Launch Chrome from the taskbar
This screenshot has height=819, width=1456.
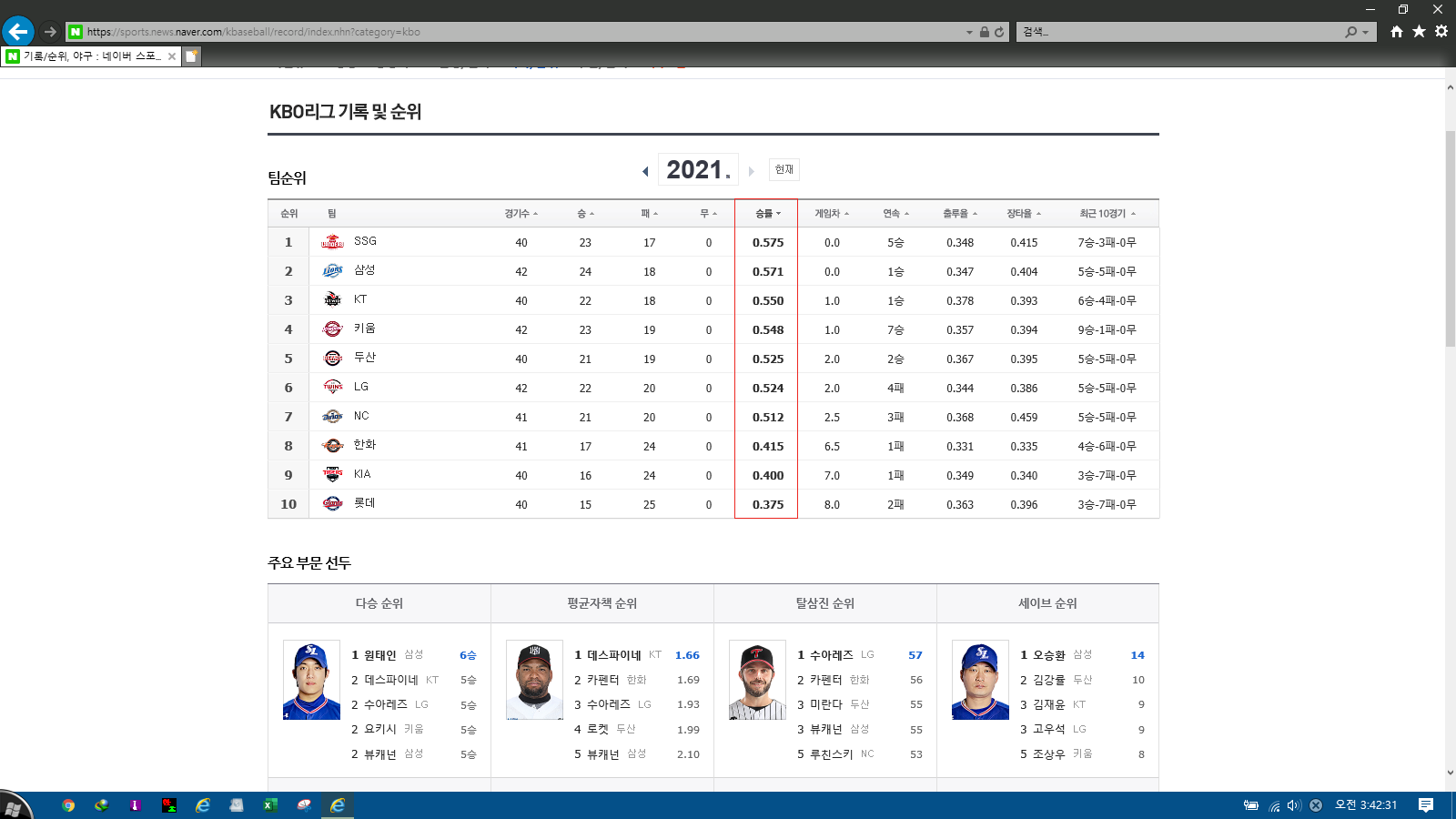68,805
